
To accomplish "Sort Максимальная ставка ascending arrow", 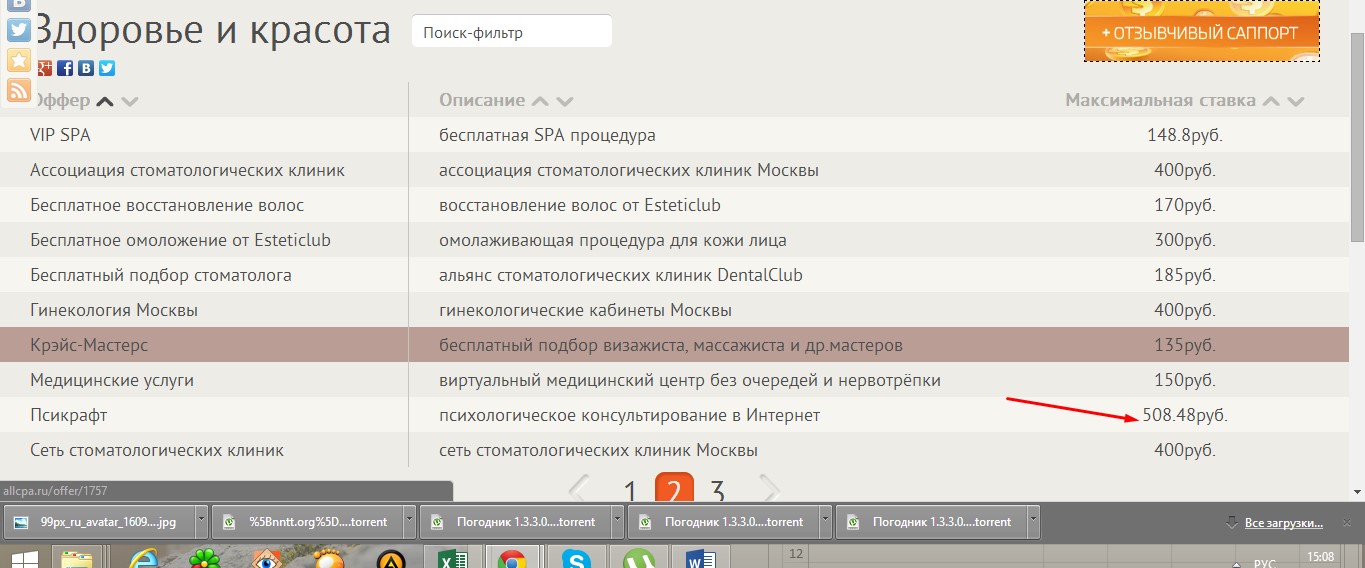I will (1272, 101).
